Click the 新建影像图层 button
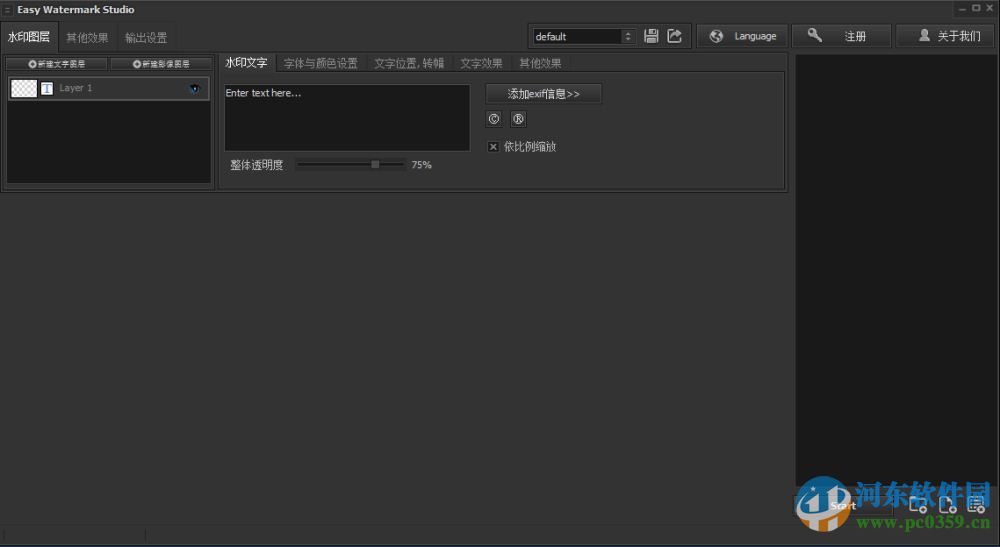The height and width of the screenshot is (547, 1000). [161, 64]
